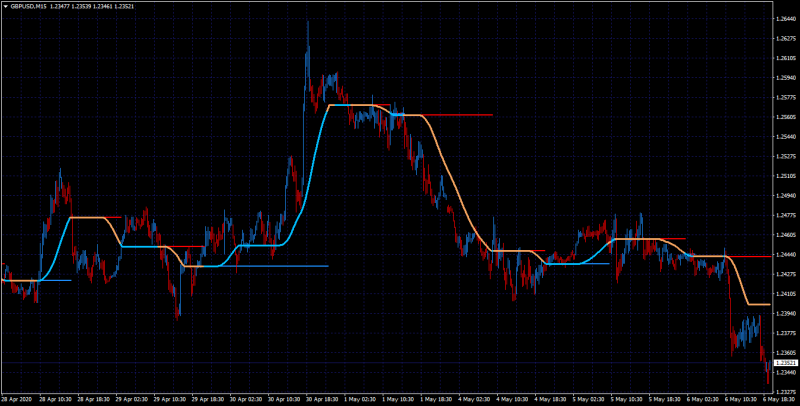Click the 5 May 18:30 time label

[666, 398]
